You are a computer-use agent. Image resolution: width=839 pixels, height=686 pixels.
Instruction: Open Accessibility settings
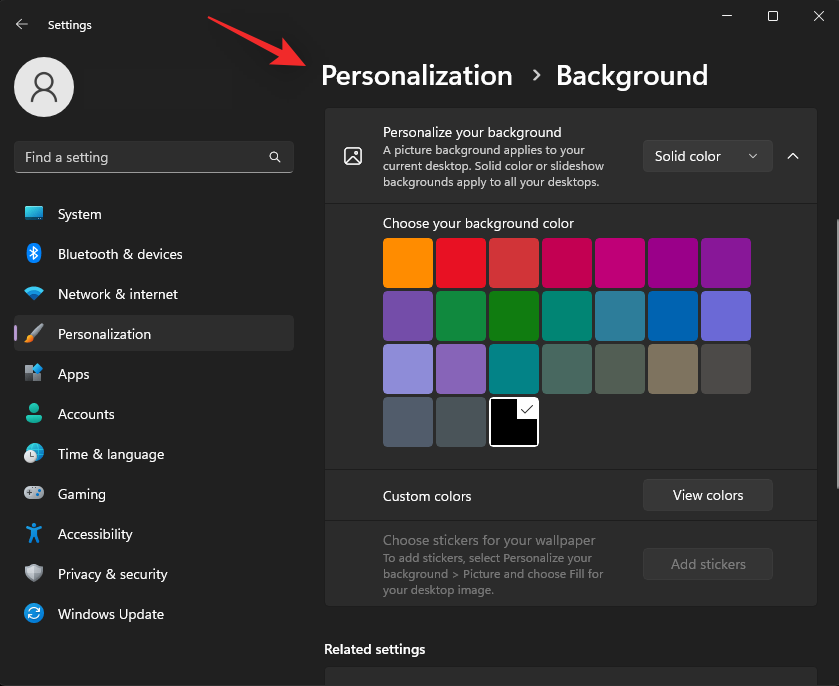95,534
